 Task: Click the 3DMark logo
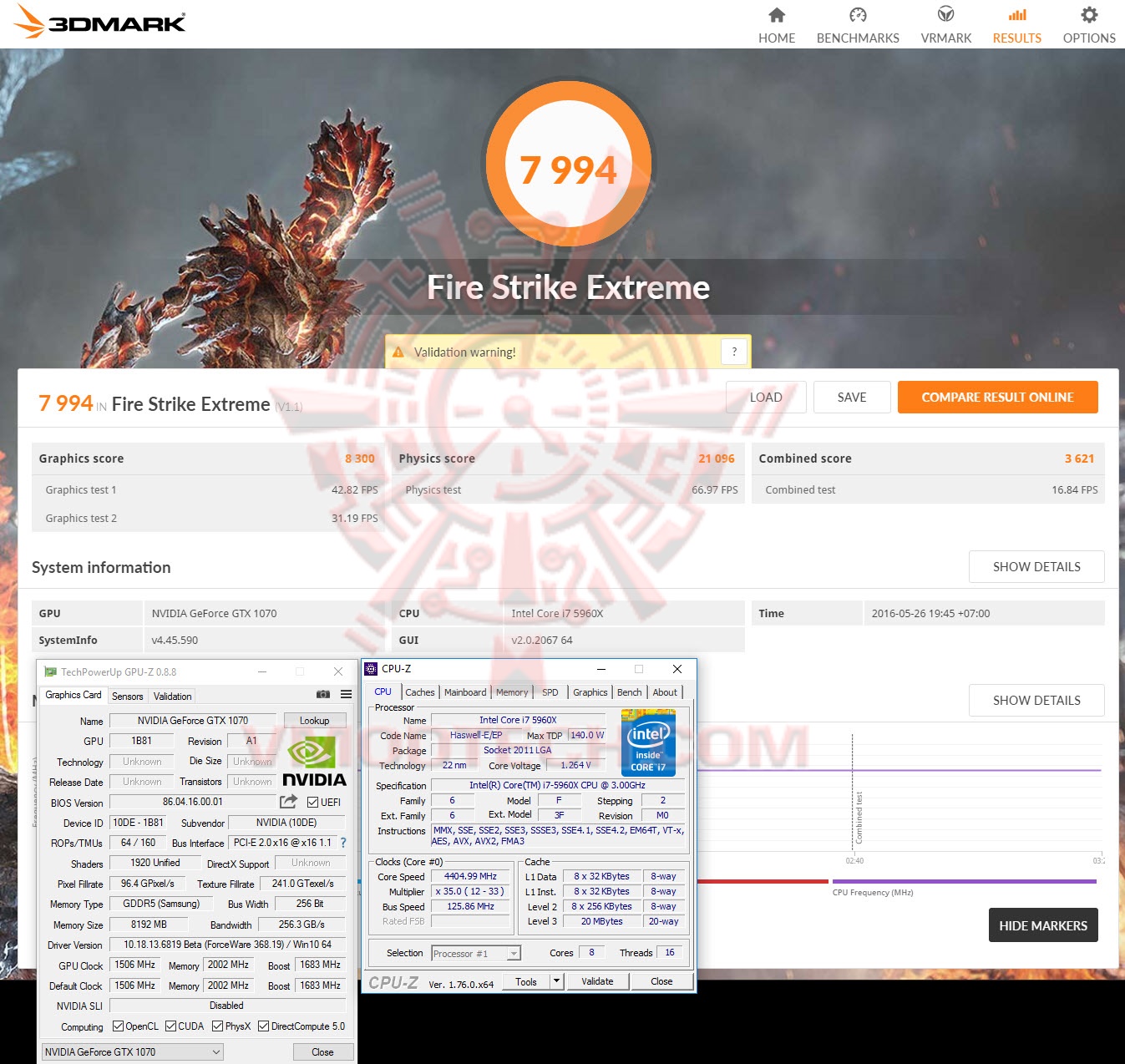(x=100, y=22)
